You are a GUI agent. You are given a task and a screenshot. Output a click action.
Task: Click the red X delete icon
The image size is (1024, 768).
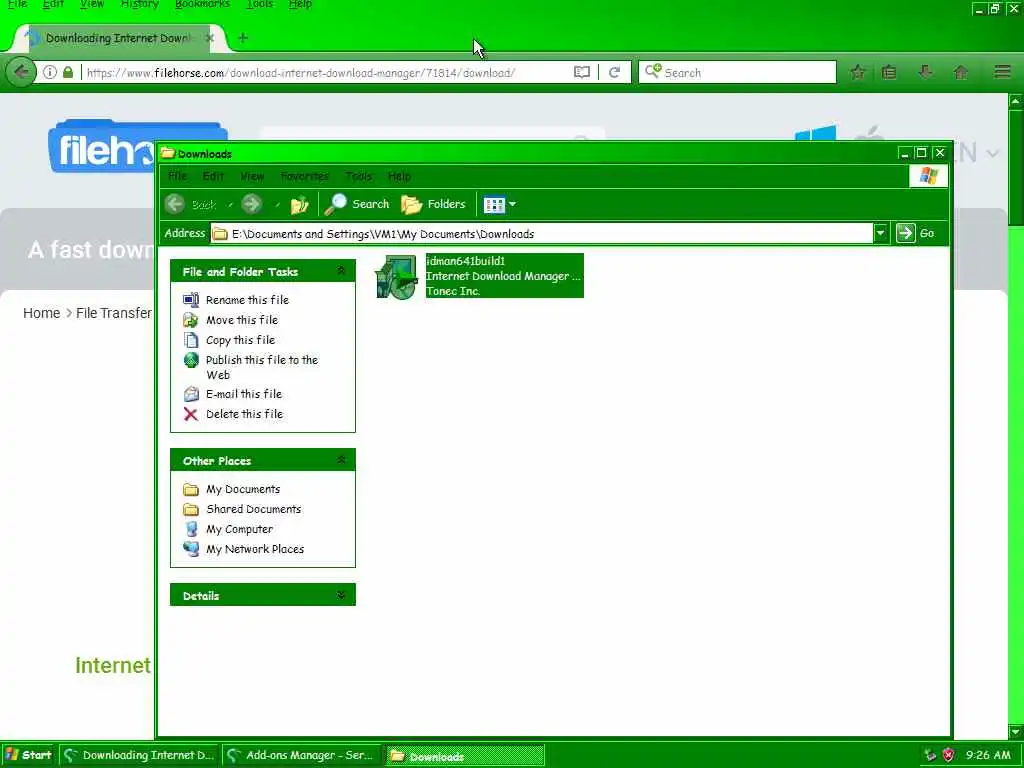pyautogui.click(x=191, y=414)
